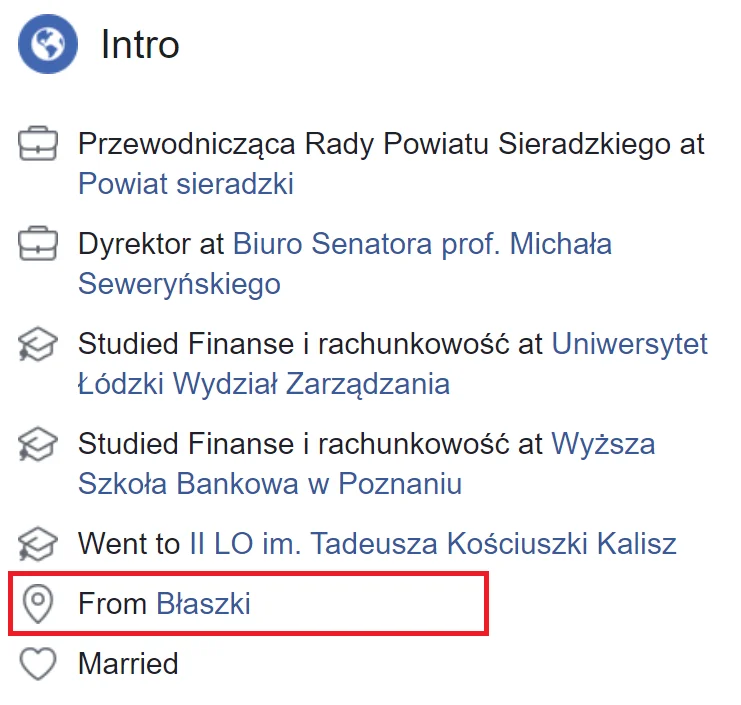
Task: Click graduation cap icon beside Uniwersytet Łódzki entry
Action: click(x=37, y=344)
